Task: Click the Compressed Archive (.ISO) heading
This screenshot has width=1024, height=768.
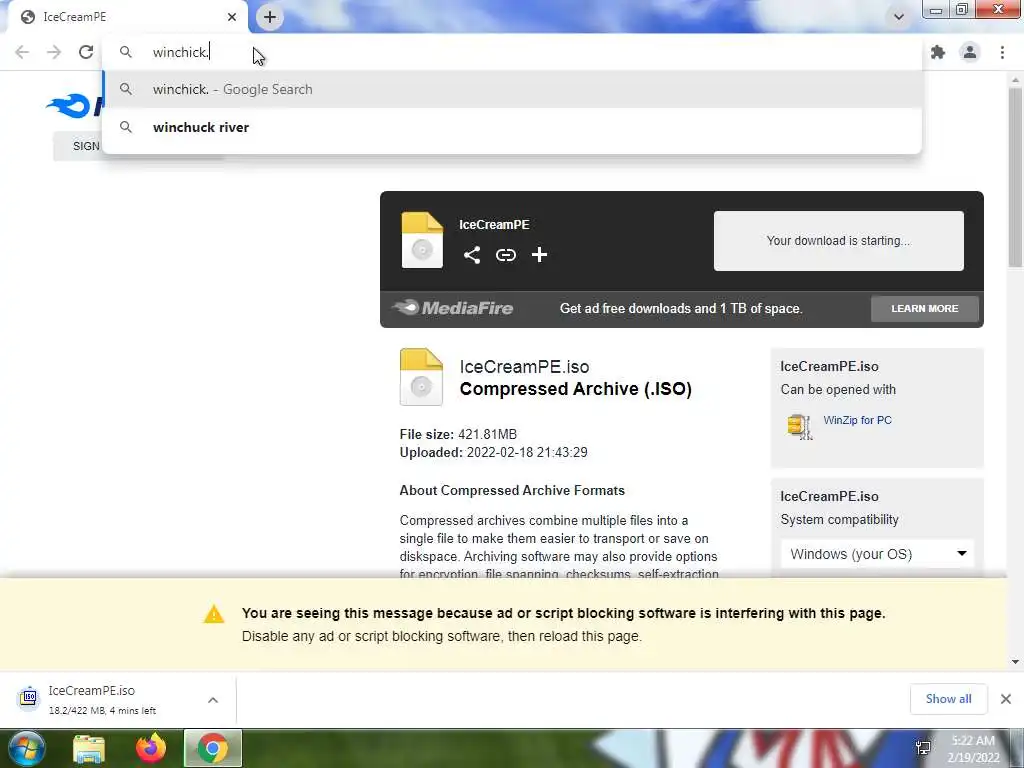Action: click(x=575, y=389)
